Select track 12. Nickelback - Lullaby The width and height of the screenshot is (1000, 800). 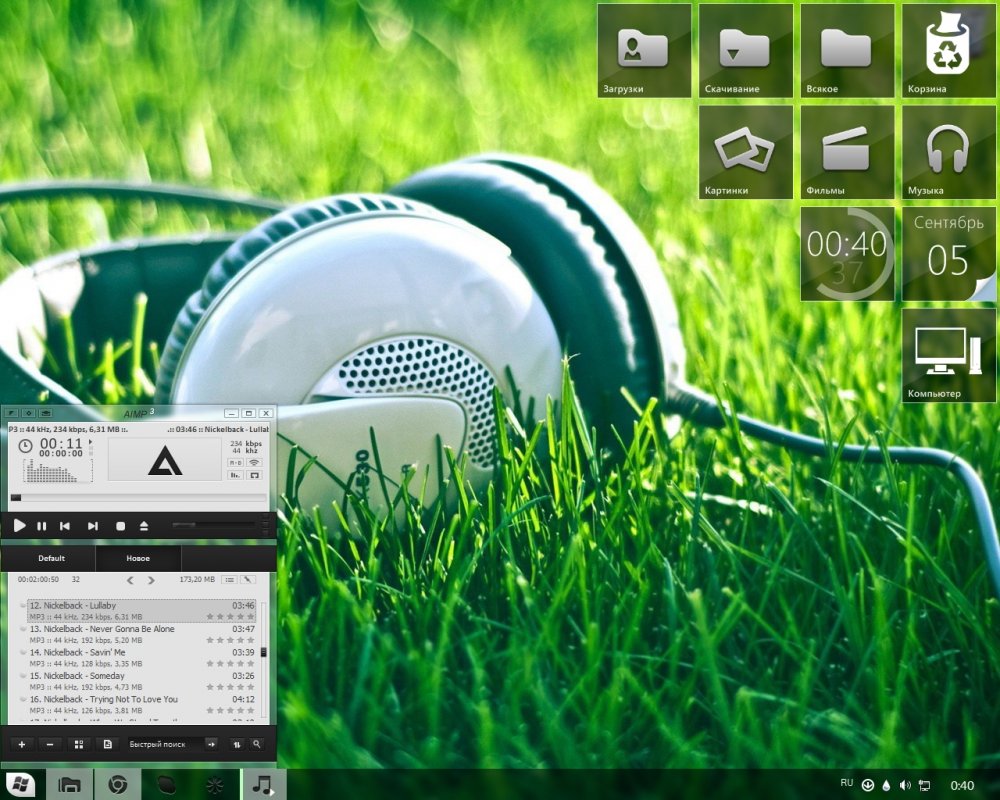tap(142, 611)
